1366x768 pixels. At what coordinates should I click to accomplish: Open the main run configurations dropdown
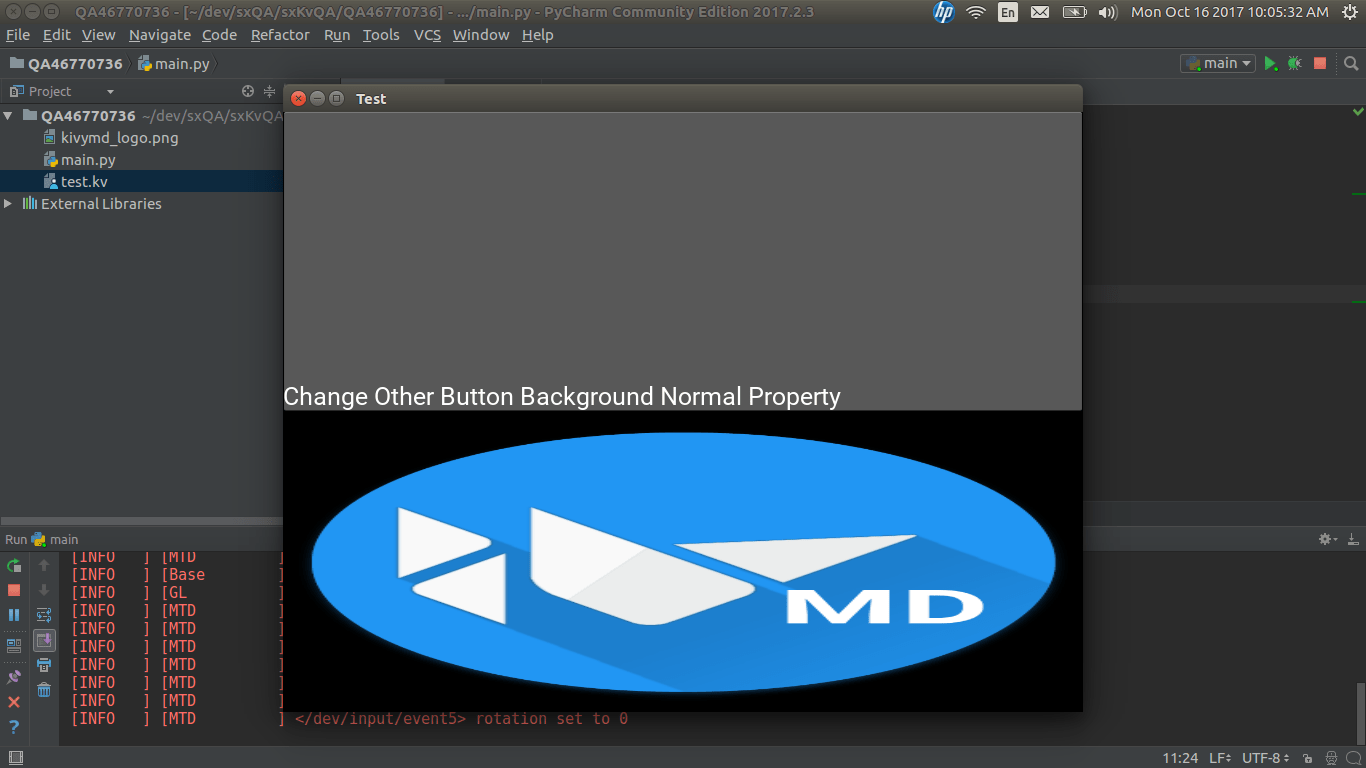tap(1217, 63)
